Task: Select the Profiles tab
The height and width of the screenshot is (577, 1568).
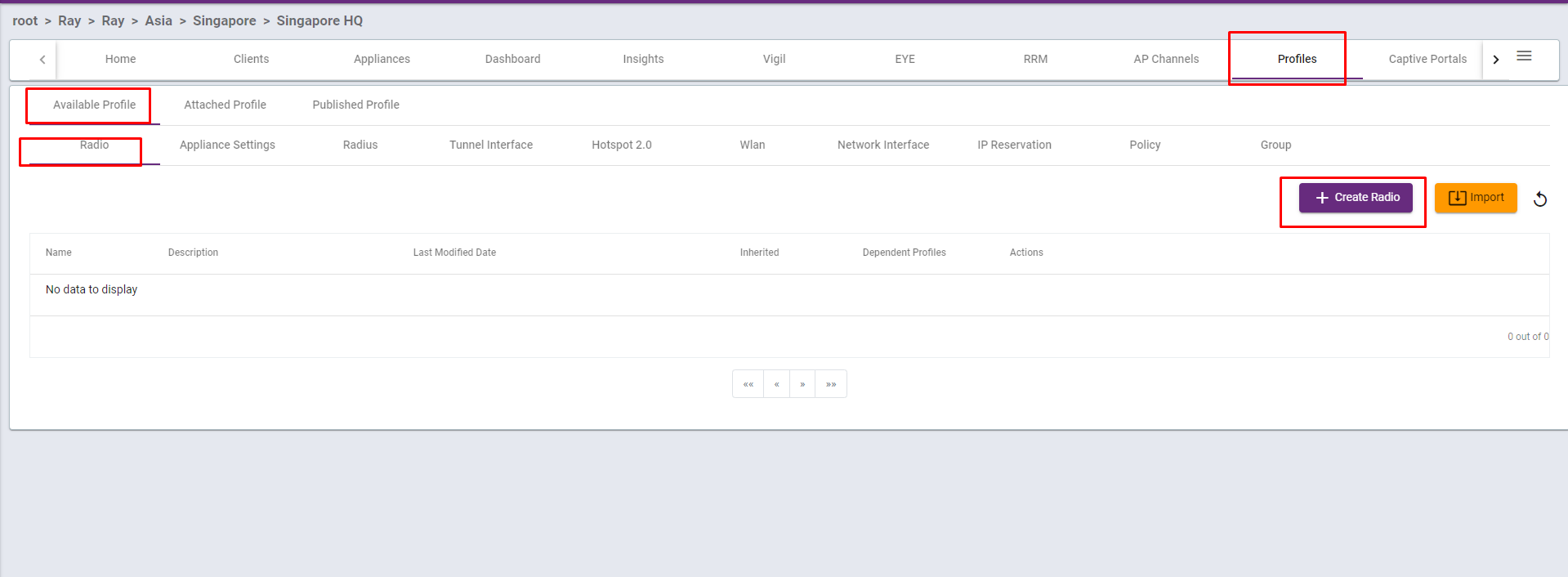Action: pos(1298,59)
